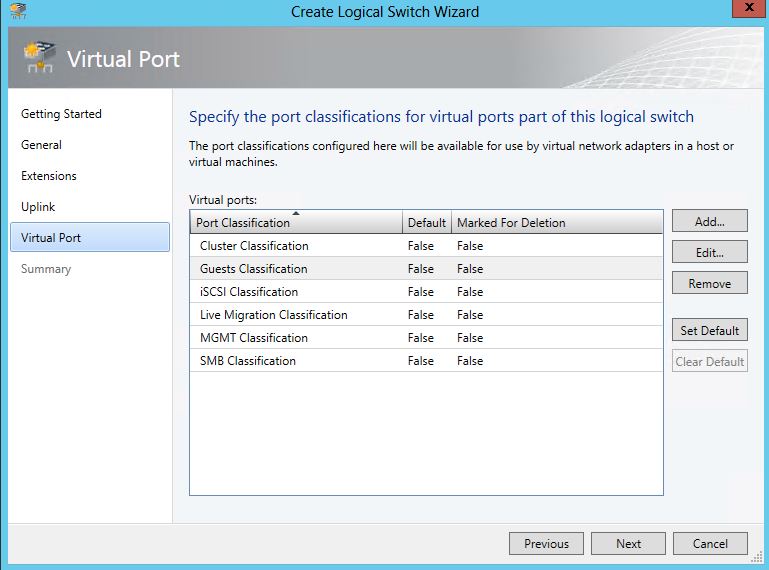Click the Set Default button
This screenshot has width=769, height=570.
pyautogui.click(x=709, y=331)
